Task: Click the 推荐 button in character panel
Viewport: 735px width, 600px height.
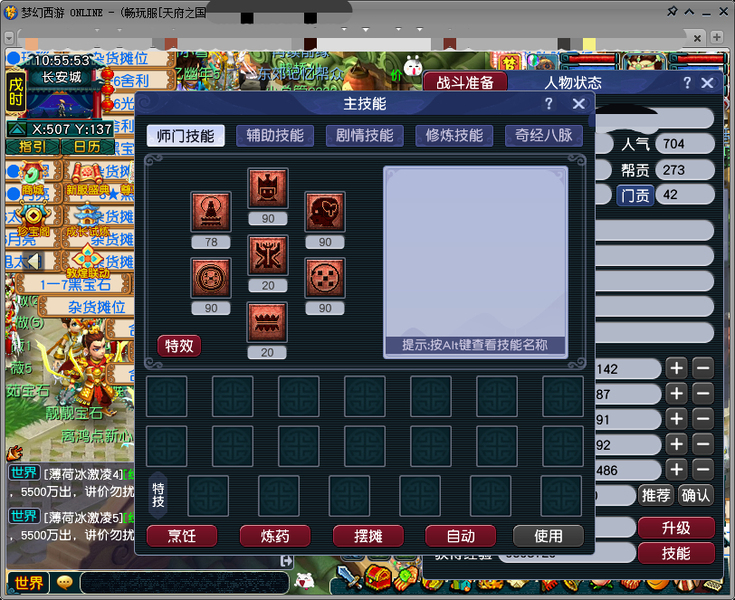Action: 656,495
